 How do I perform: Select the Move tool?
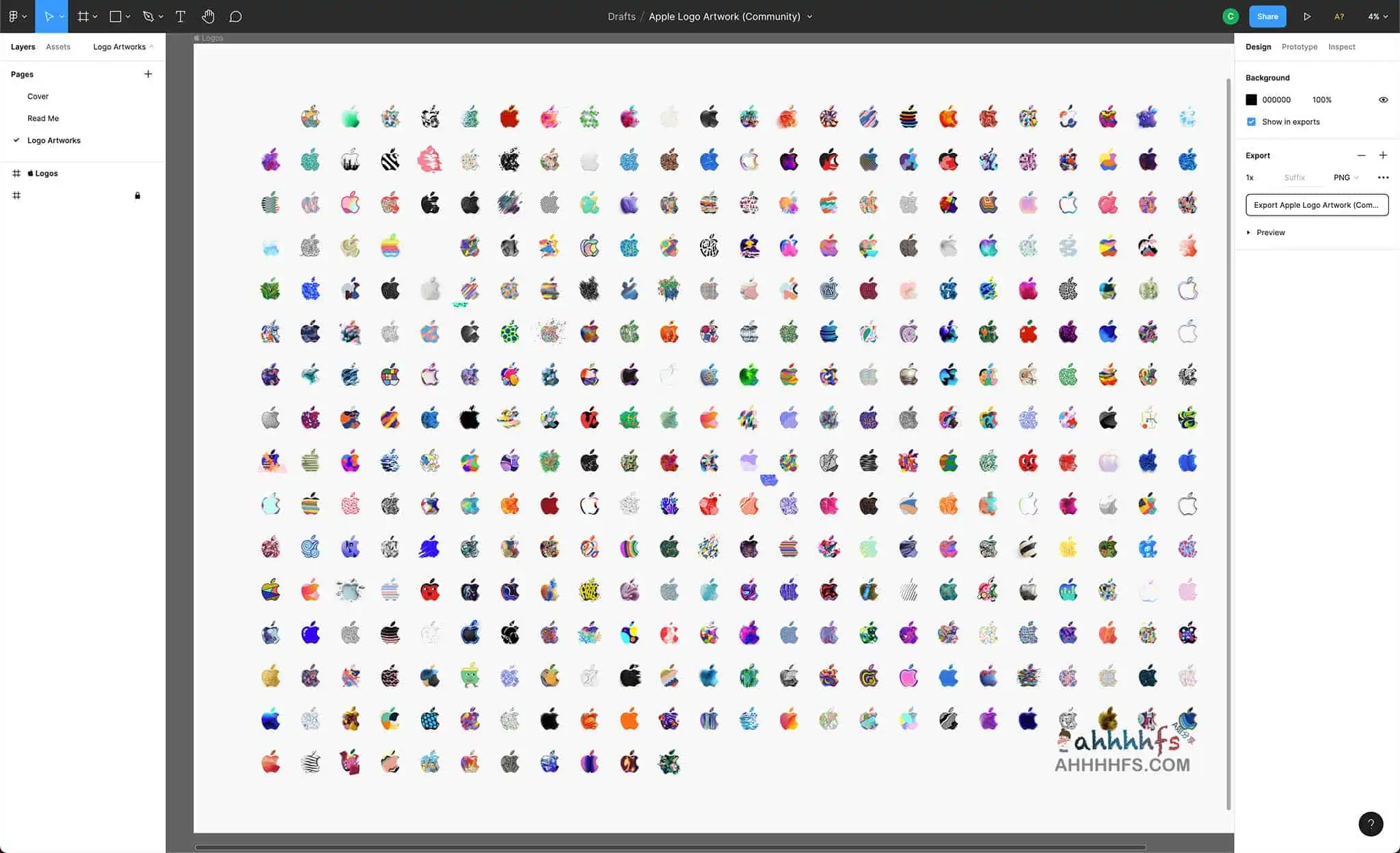coord(51,16)
